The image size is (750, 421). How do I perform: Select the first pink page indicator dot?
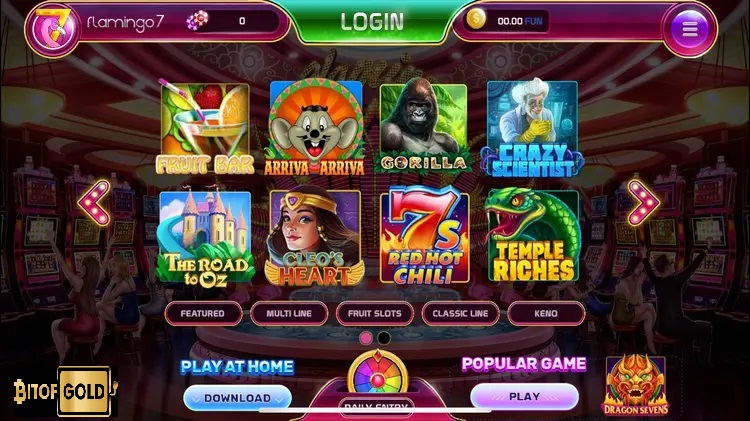coord(366,338)
